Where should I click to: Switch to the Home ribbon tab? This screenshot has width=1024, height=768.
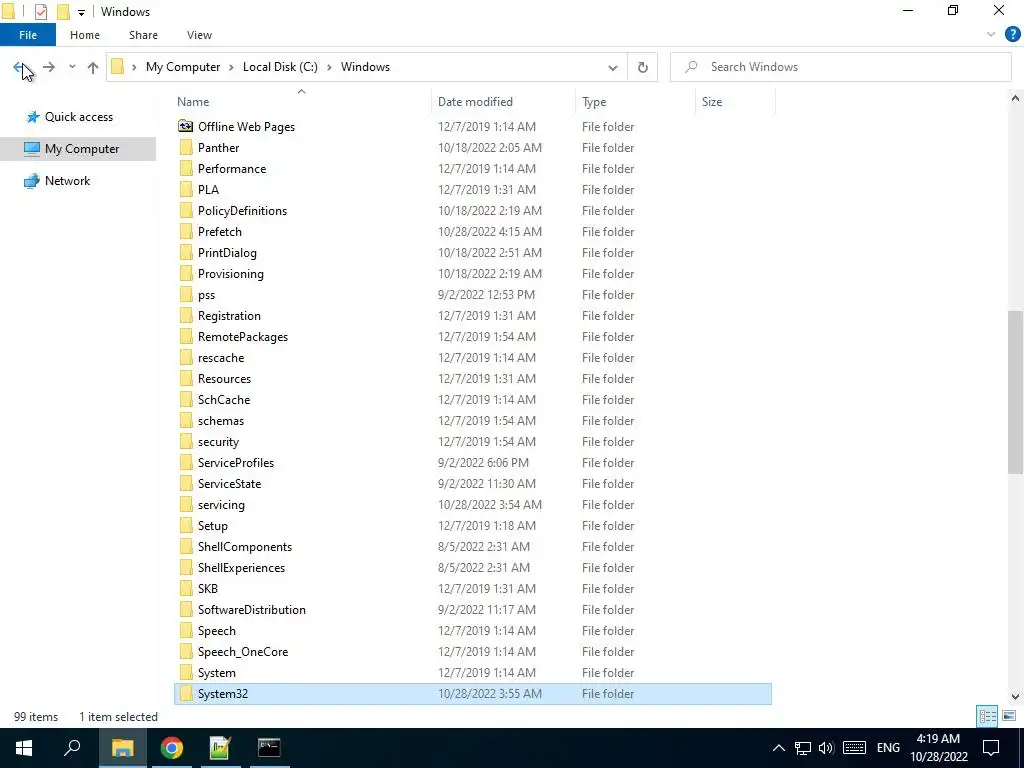coord(85,35)
